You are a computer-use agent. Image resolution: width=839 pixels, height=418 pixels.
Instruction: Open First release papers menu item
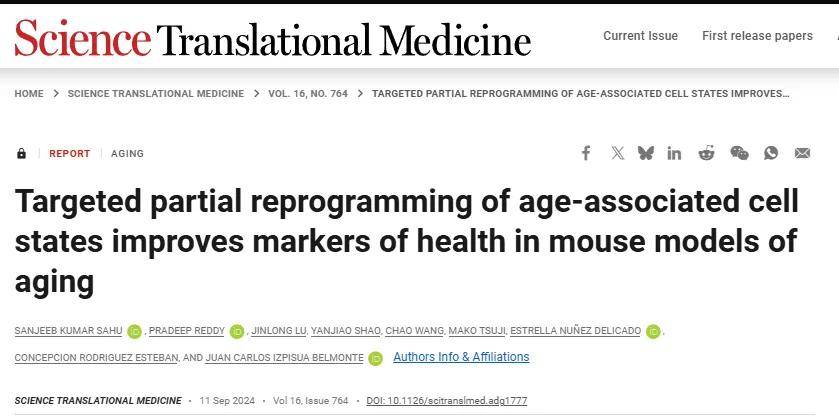click(x=757, y=36)
